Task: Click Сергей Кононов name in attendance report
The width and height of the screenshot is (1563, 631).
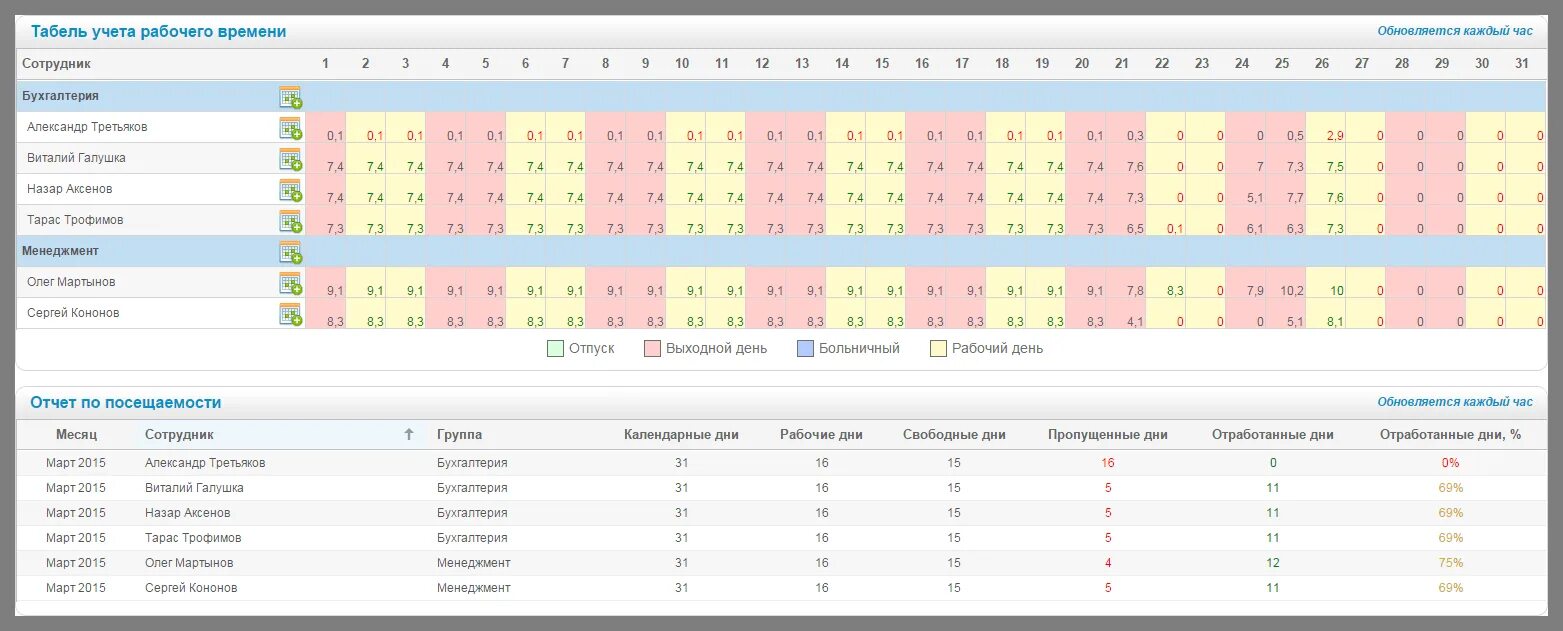Action: click(191, 588)
